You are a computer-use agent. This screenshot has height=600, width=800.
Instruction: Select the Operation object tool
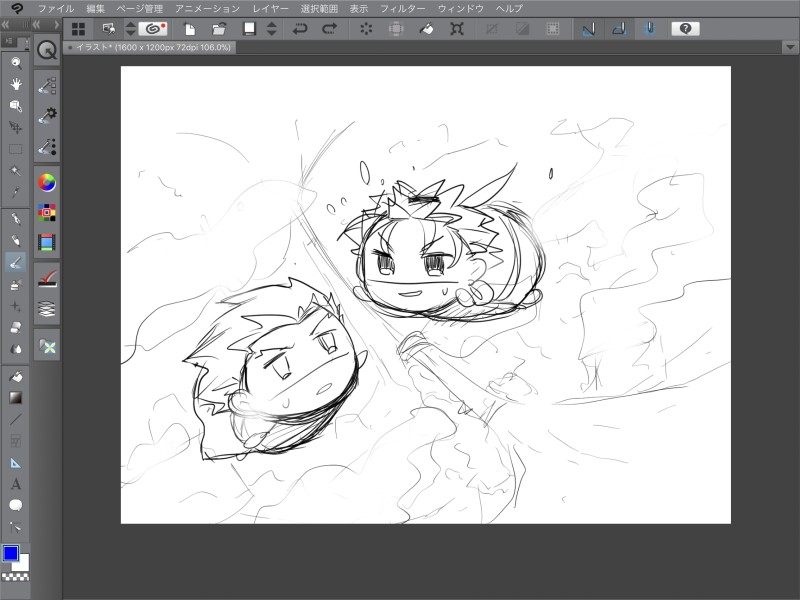[16, 106]
